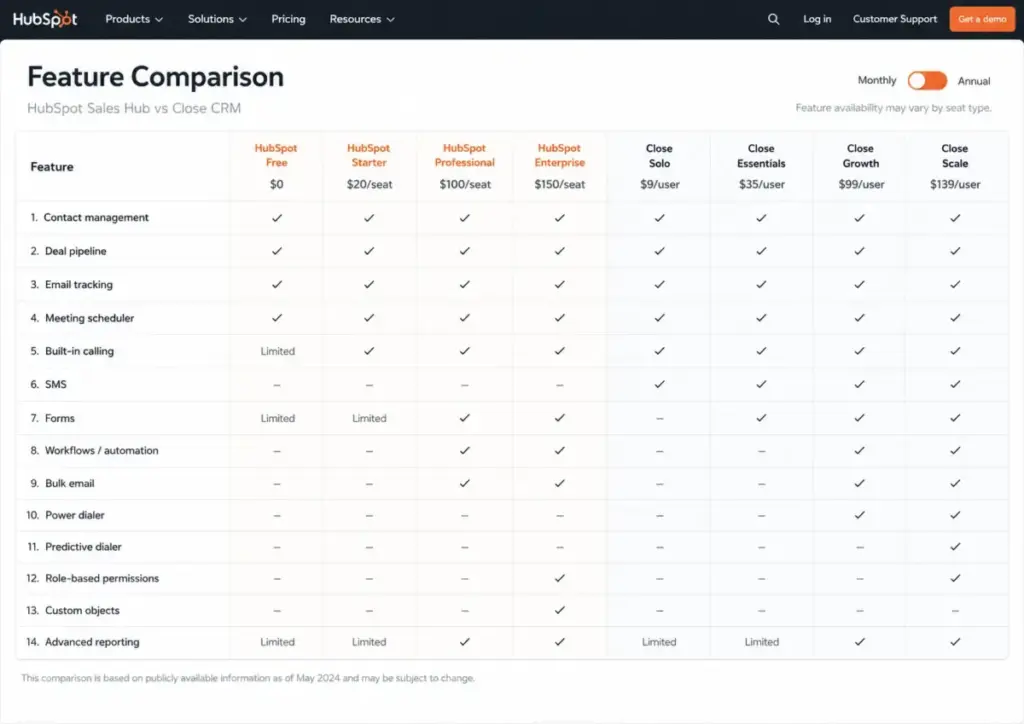Click the HubSpot Enterprise column header

click(x=560, y=155)
